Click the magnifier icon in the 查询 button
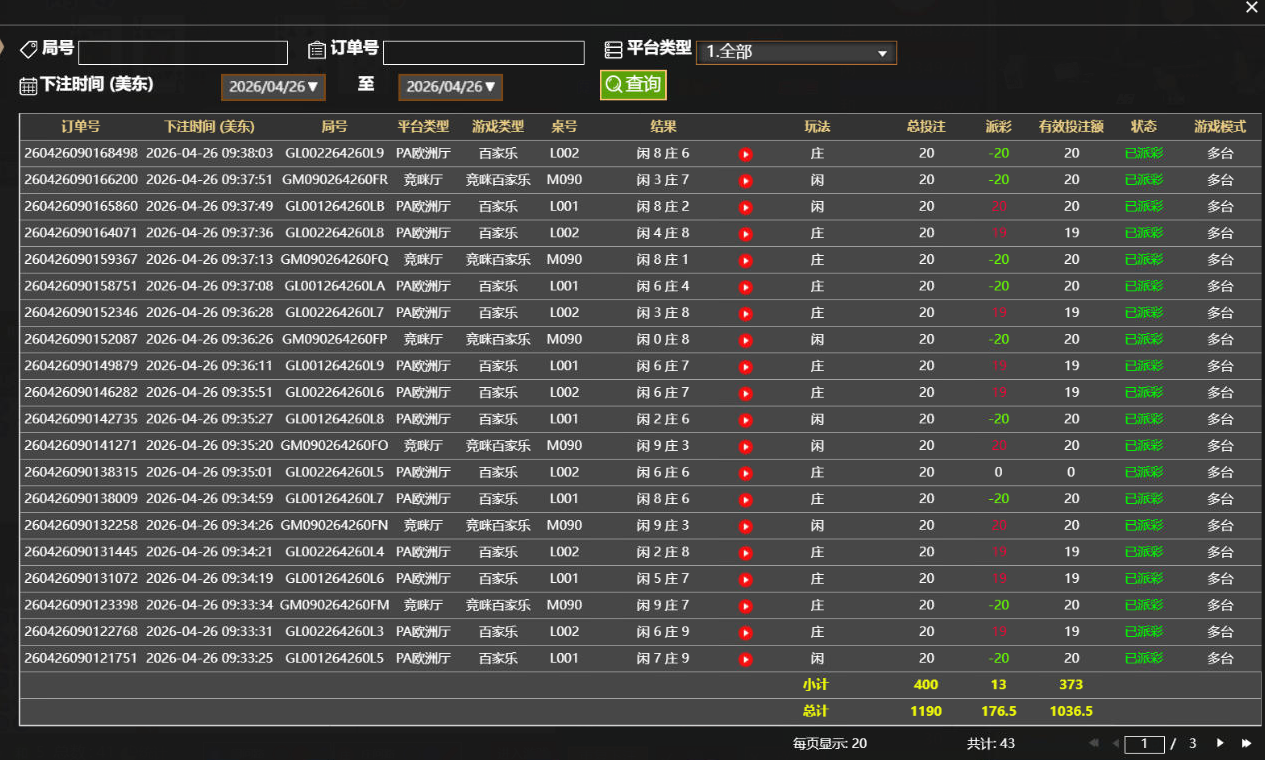Viewport: 1265px width, 760px height. click(613, 85)
